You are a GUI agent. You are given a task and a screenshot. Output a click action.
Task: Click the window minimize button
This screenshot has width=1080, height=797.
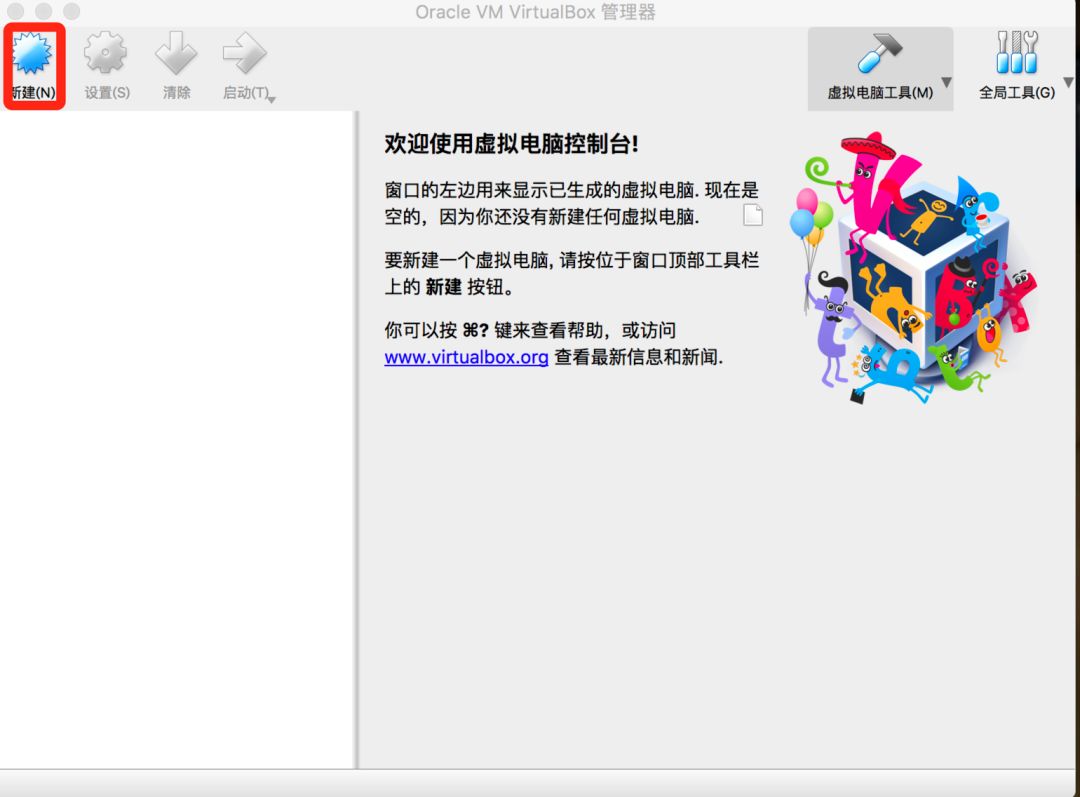pos(43,11)
